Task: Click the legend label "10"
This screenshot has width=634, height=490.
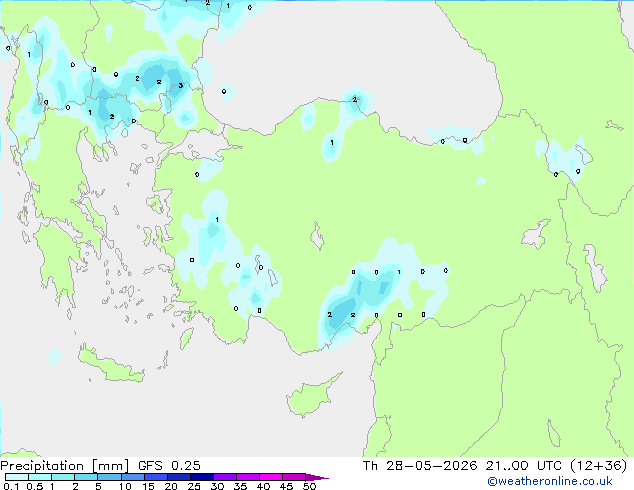Action: (x=125, y=486)
